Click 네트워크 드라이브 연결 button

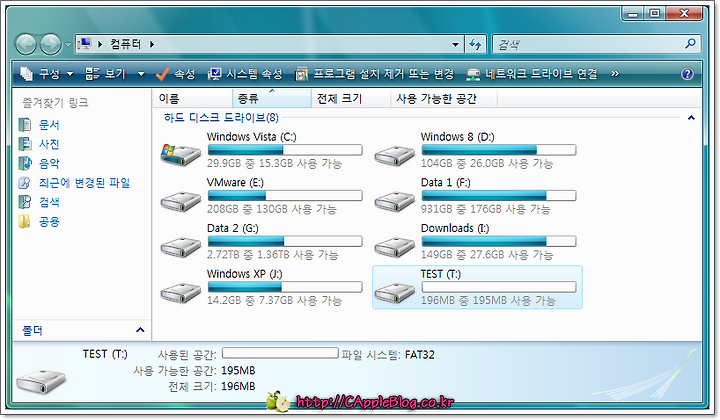click(x=532, y=74)
